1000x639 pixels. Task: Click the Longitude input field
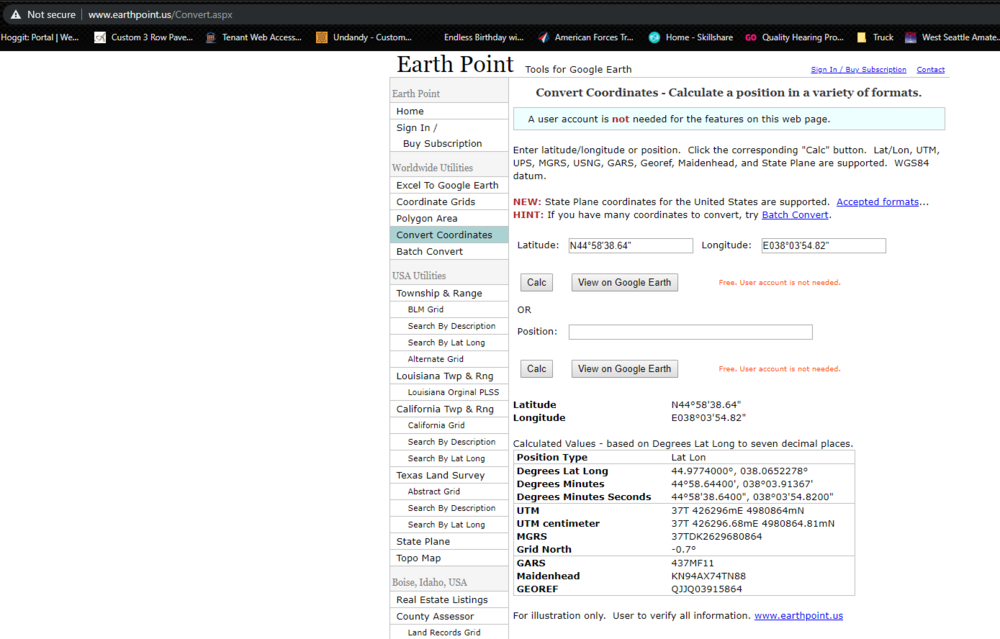point(823,246)
